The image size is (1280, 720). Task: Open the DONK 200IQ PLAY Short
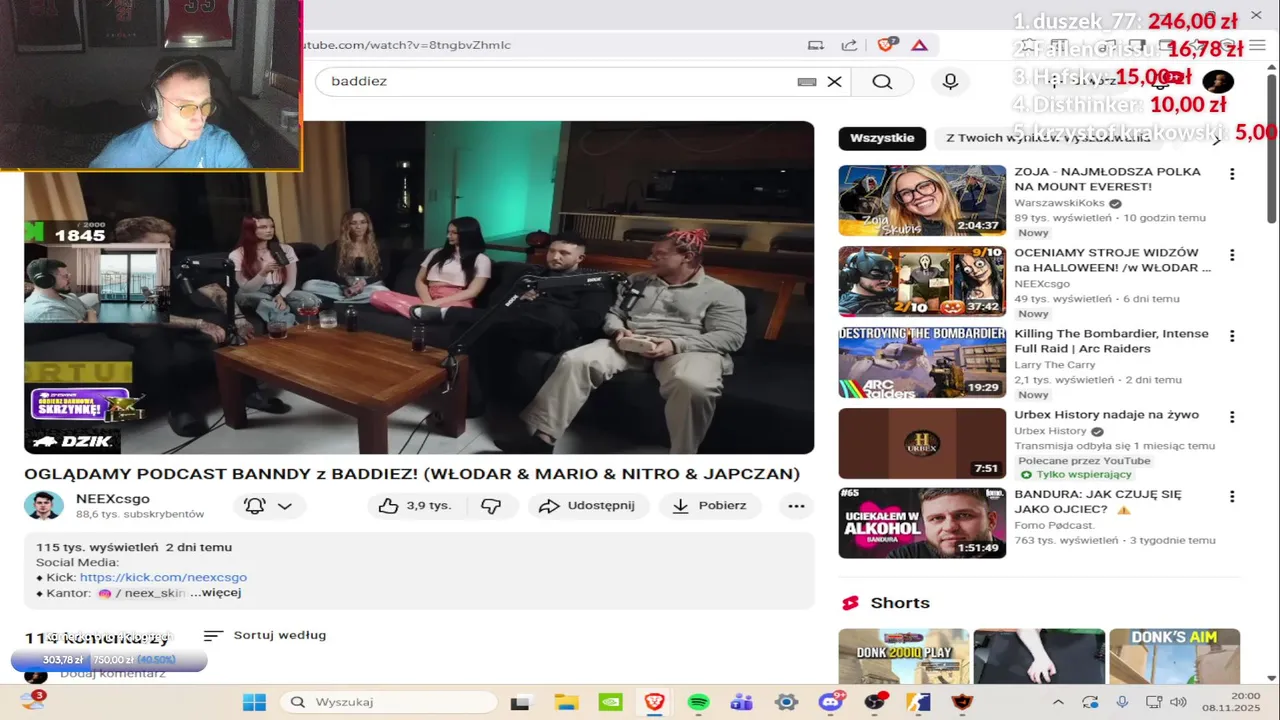click(x=904, y=656)
